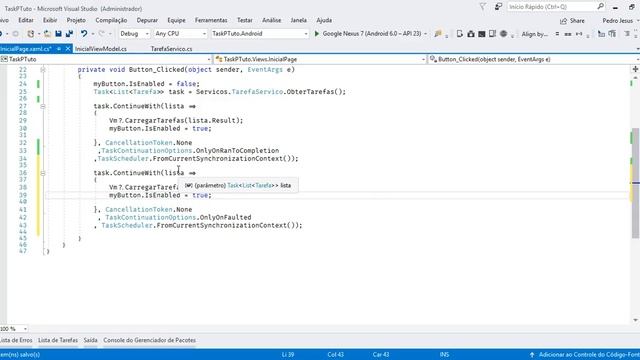Click the Align by... toolbar button
640x360 pixels.
click(x=534, y=34)
